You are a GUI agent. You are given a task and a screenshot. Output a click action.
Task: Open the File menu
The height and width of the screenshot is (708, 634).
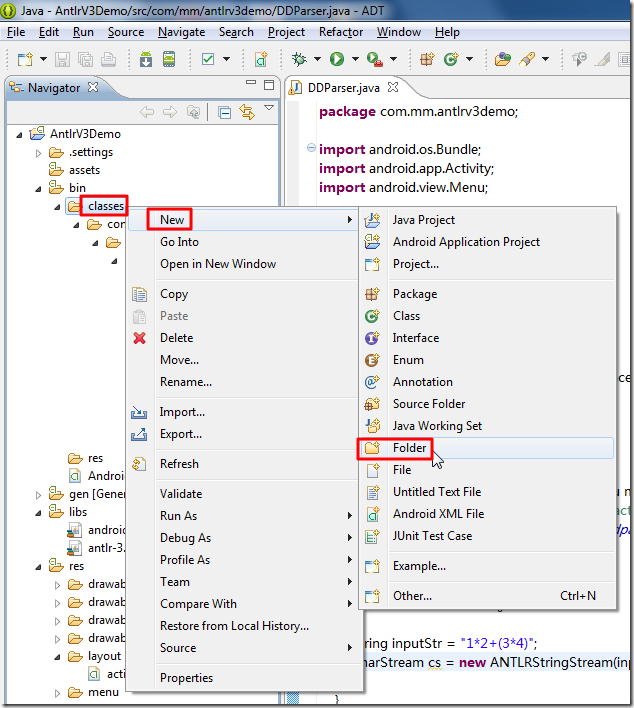point(16,32)
